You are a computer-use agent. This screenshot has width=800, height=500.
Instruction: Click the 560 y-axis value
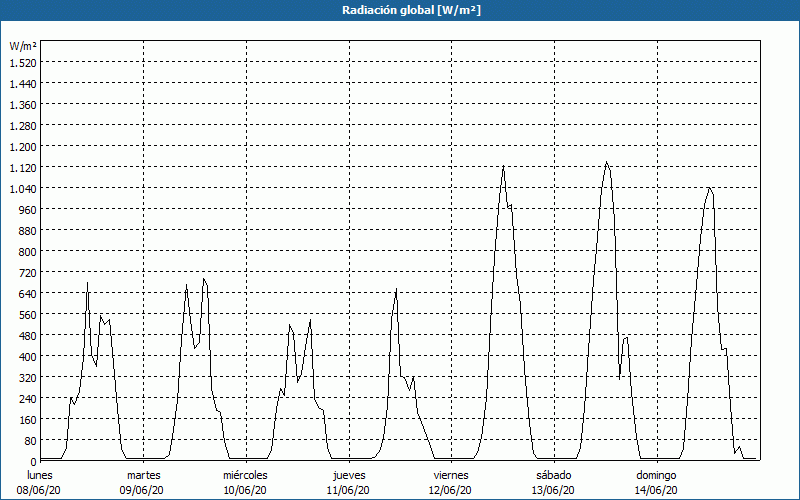pyautogui.click(x=27, y=314)
